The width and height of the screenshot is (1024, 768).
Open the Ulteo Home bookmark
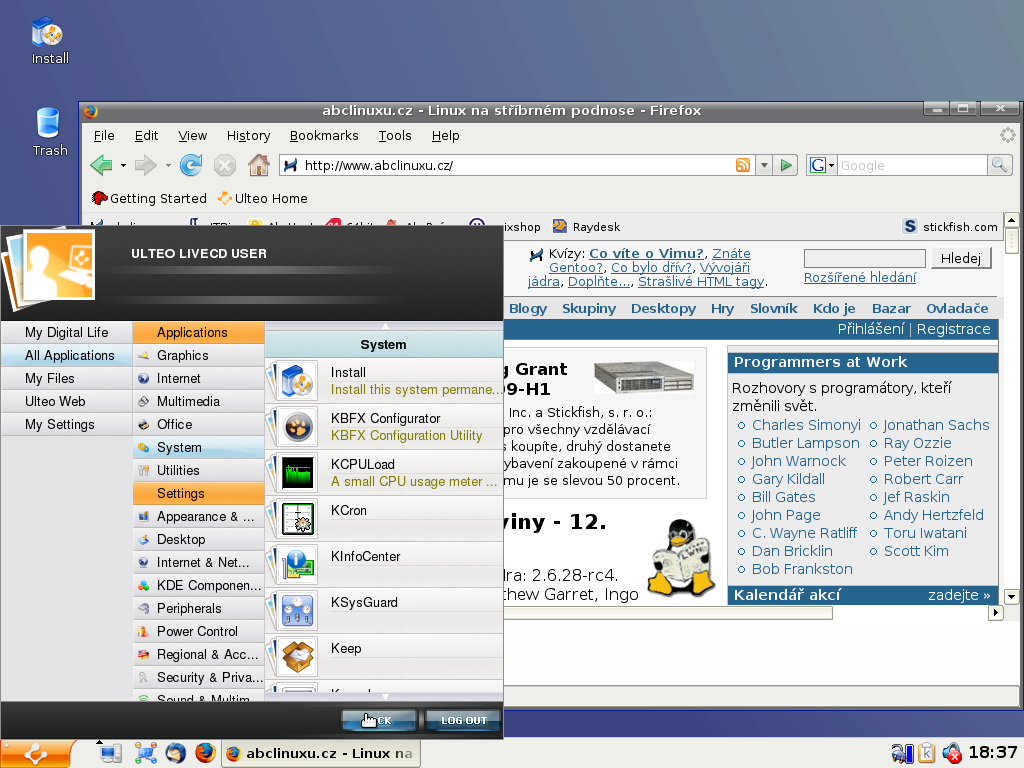(x=262, y=199)
